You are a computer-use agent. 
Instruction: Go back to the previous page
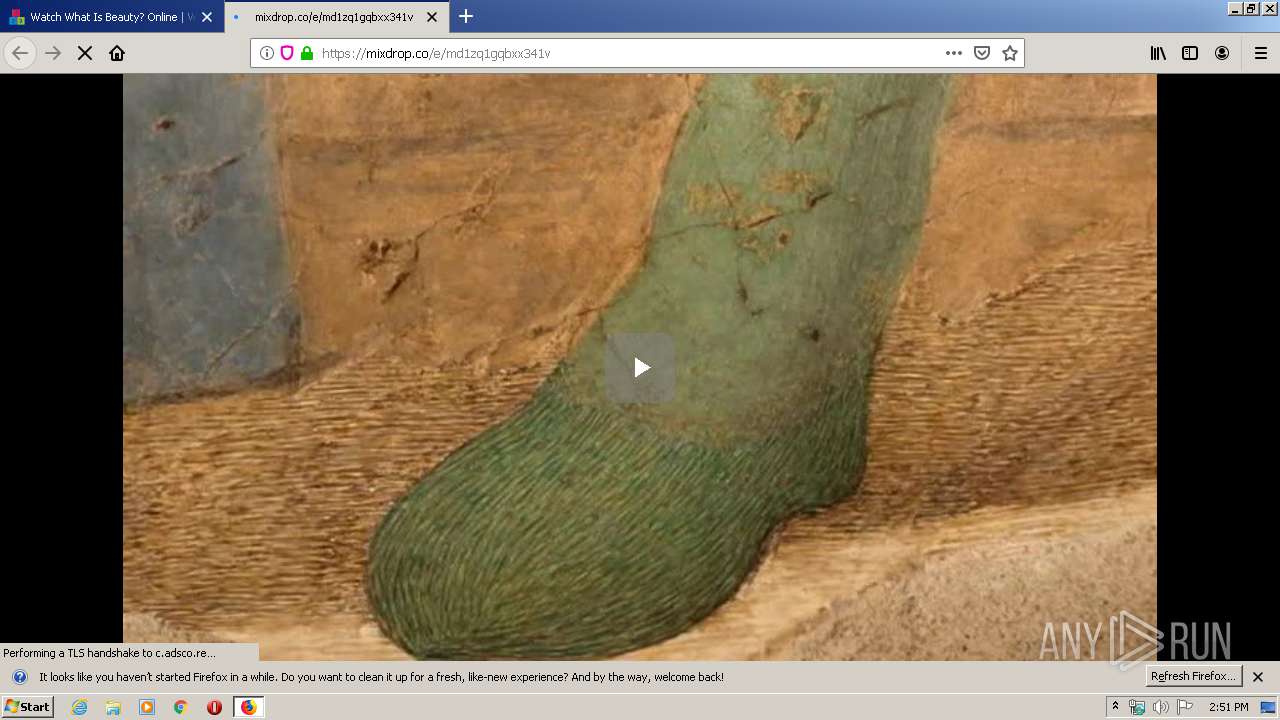[20, 53]
